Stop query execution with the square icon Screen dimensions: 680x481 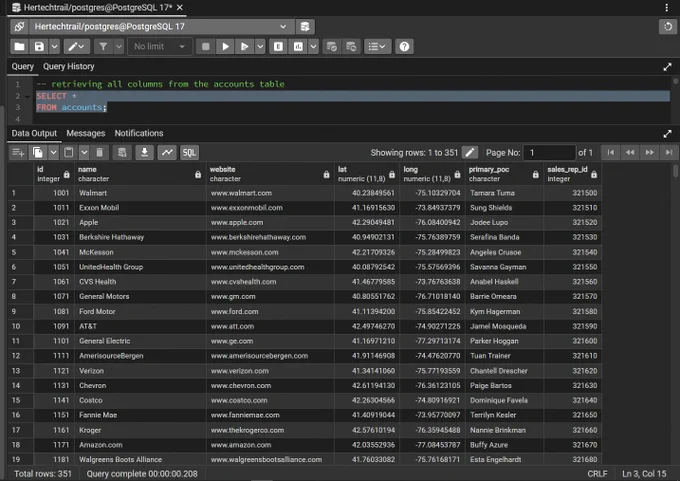click(x=206, y=46)
